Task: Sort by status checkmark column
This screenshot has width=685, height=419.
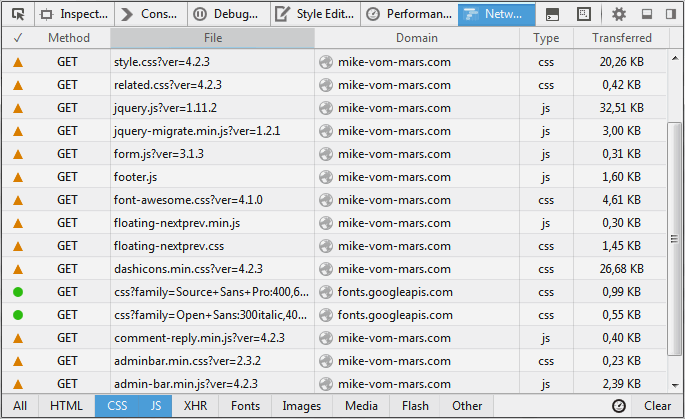Action: pyautogui.click(x=18, y=38)
